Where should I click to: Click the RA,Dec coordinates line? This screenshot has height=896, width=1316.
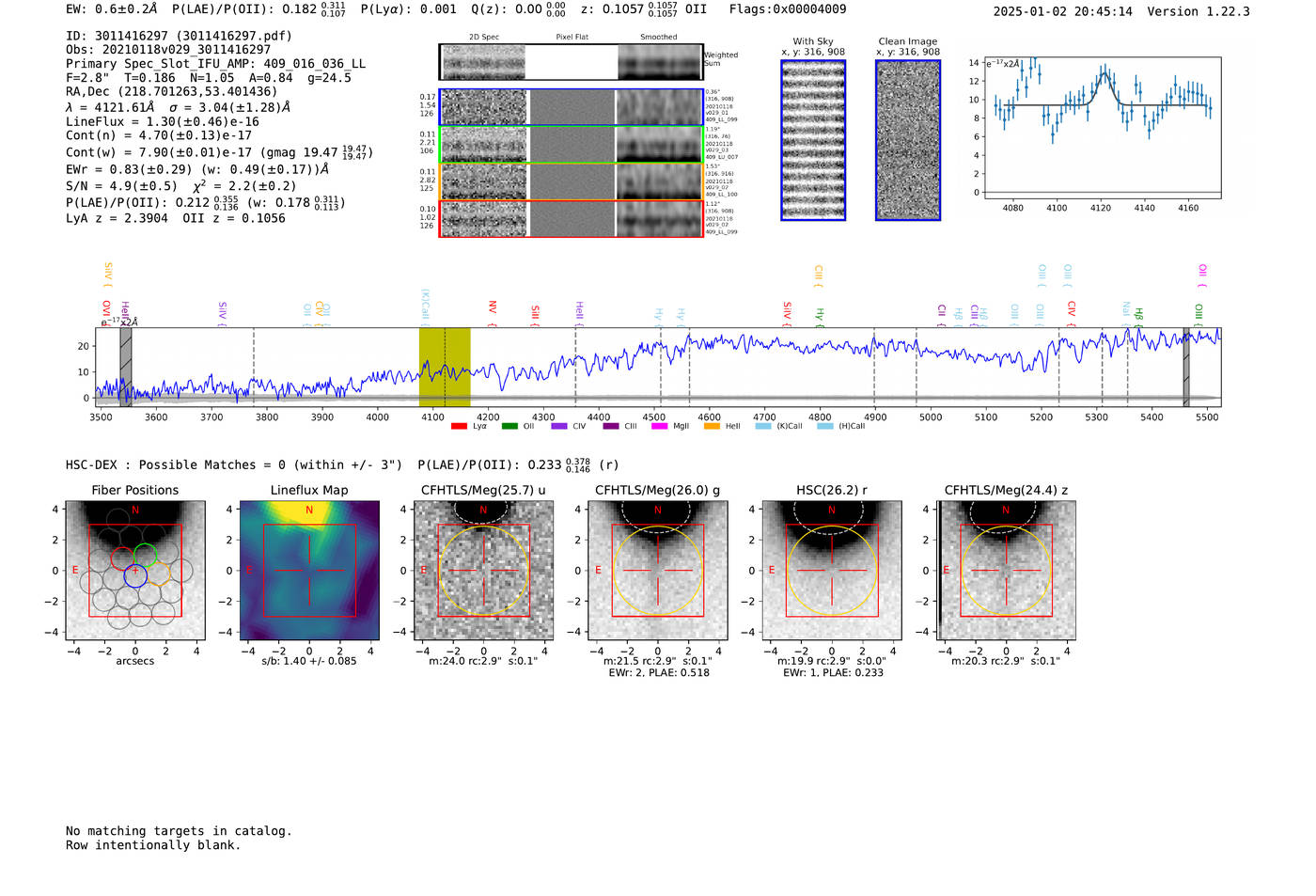(x=172, y=92)
